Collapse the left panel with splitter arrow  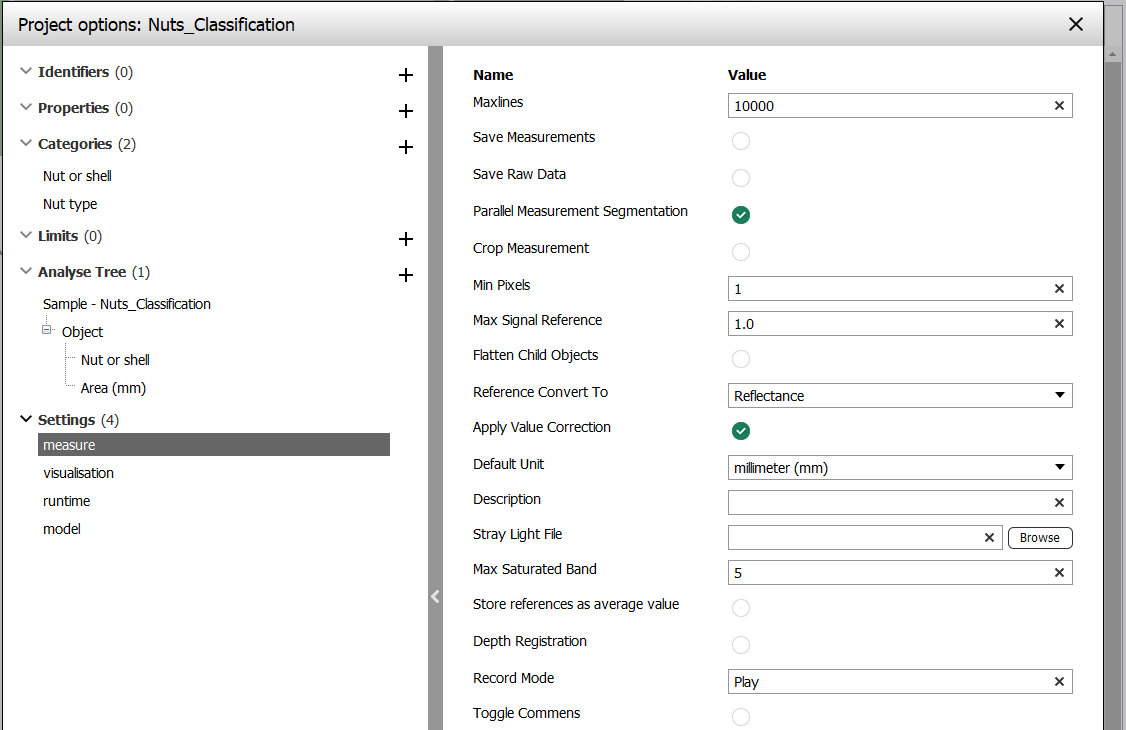435,597
